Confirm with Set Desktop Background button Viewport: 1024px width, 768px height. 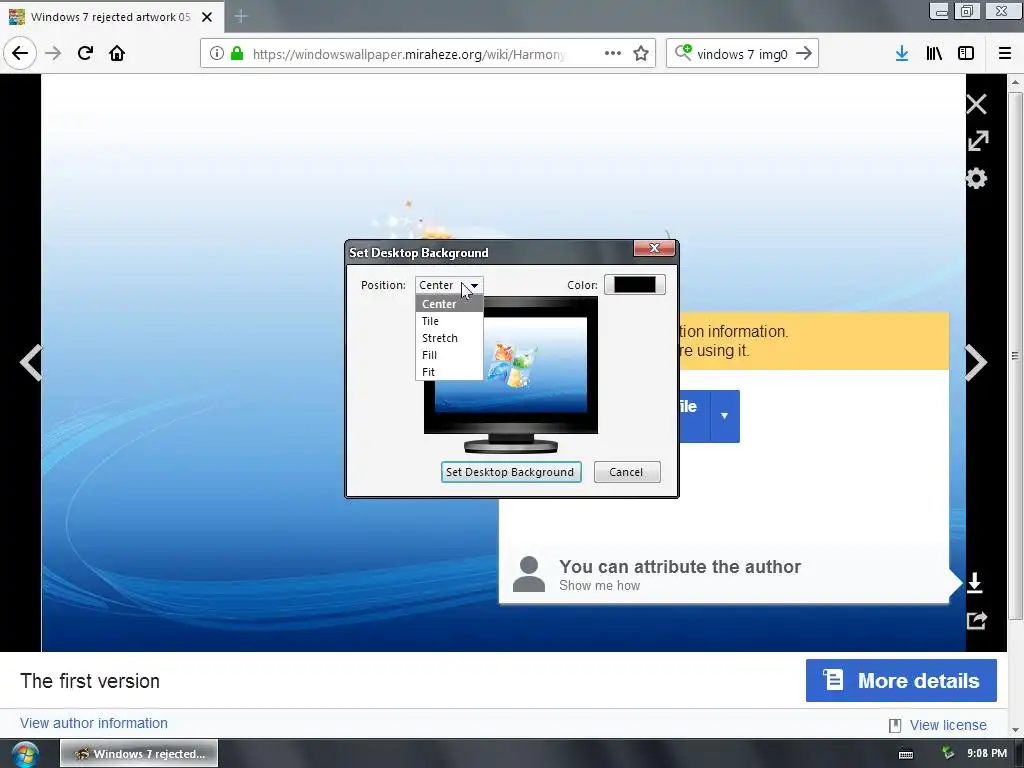click(511, 472)
